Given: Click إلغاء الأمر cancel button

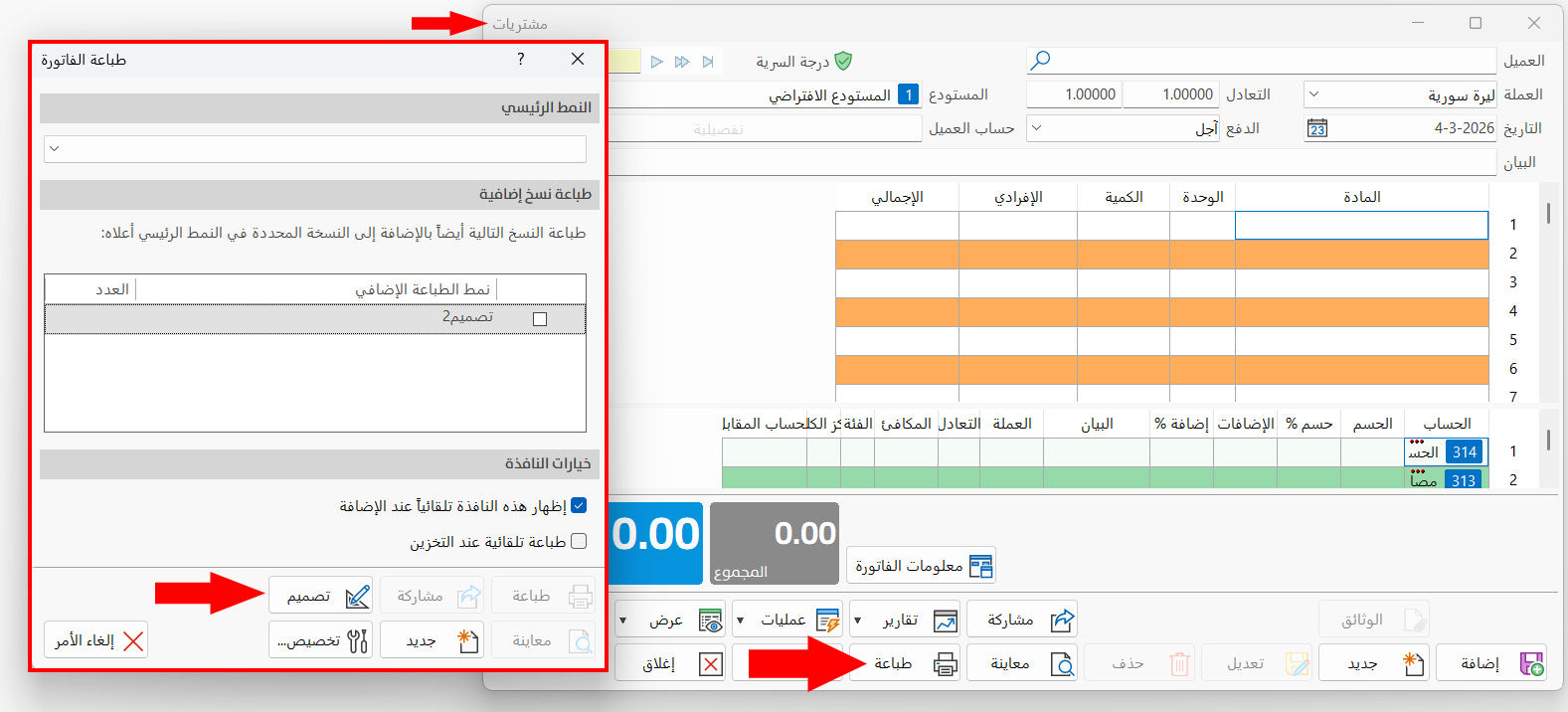Looking at the screenshot, I should tap(96, 640).
